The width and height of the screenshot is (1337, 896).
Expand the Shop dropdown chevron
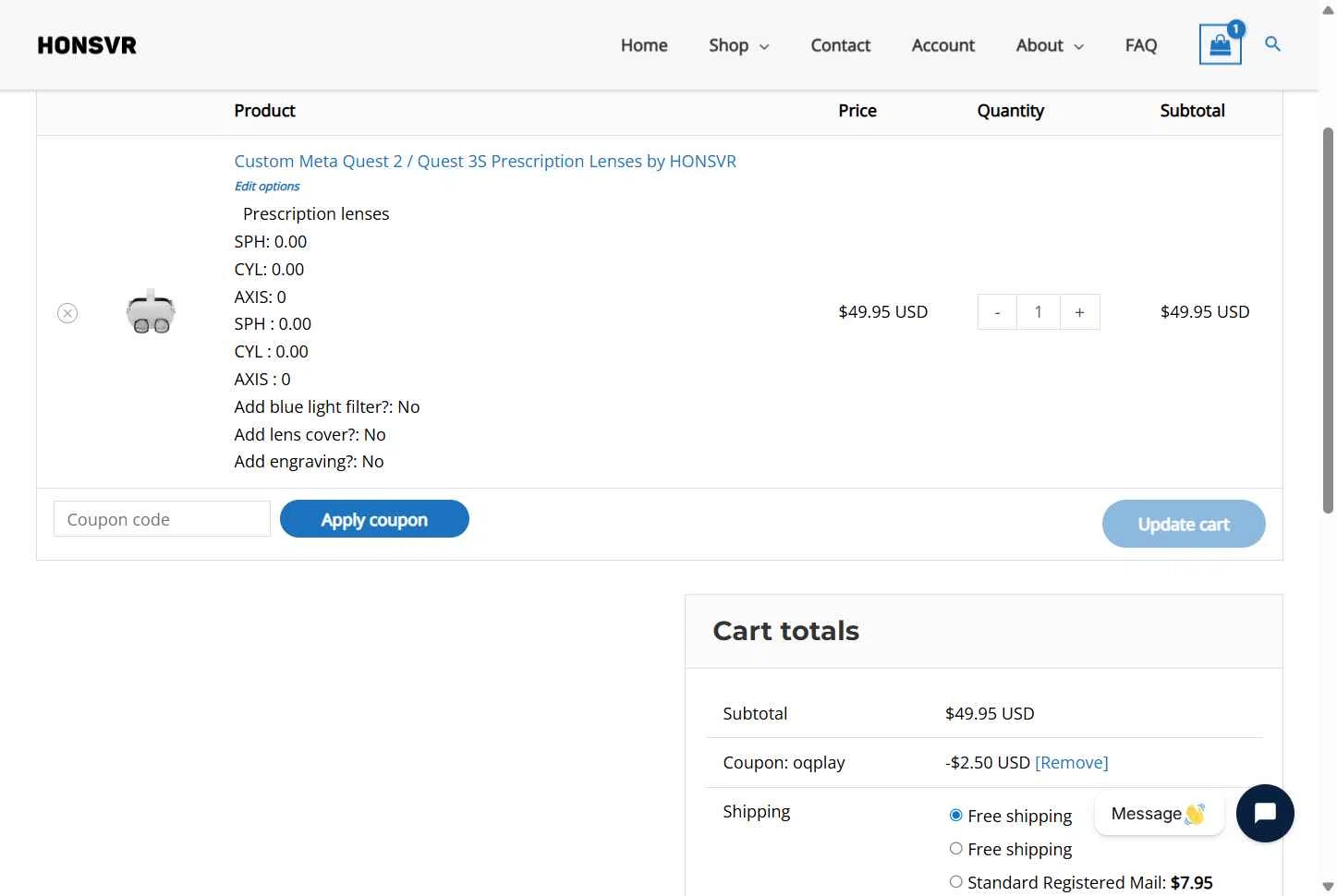764,47
